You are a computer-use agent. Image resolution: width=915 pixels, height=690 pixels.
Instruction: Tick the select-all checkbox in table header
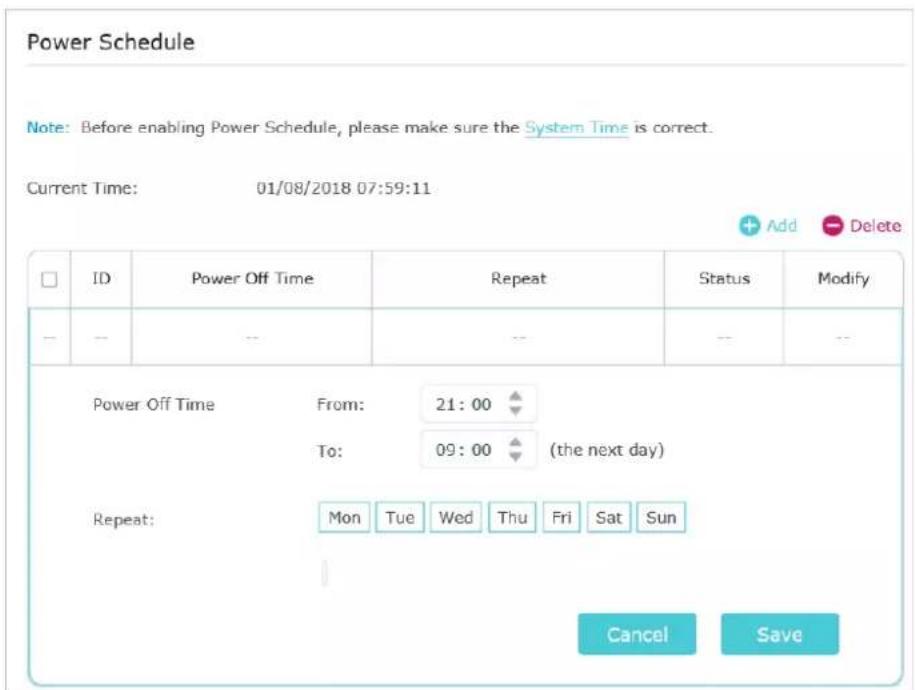50,279
